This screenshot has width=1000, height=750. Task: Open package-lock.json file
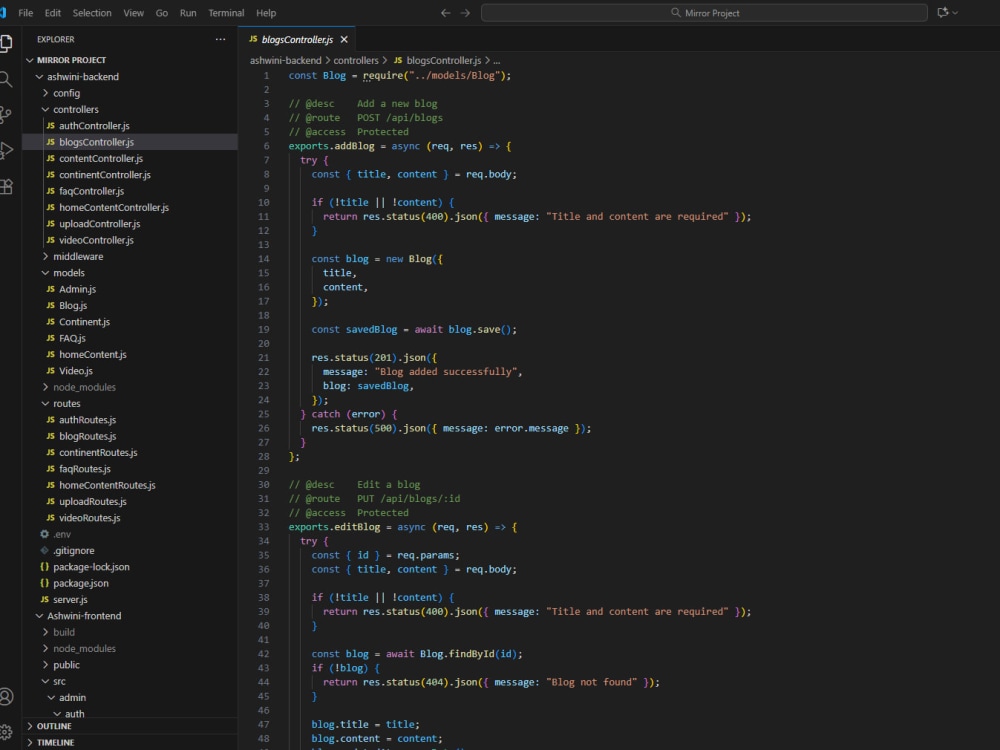tap(130, 567)
